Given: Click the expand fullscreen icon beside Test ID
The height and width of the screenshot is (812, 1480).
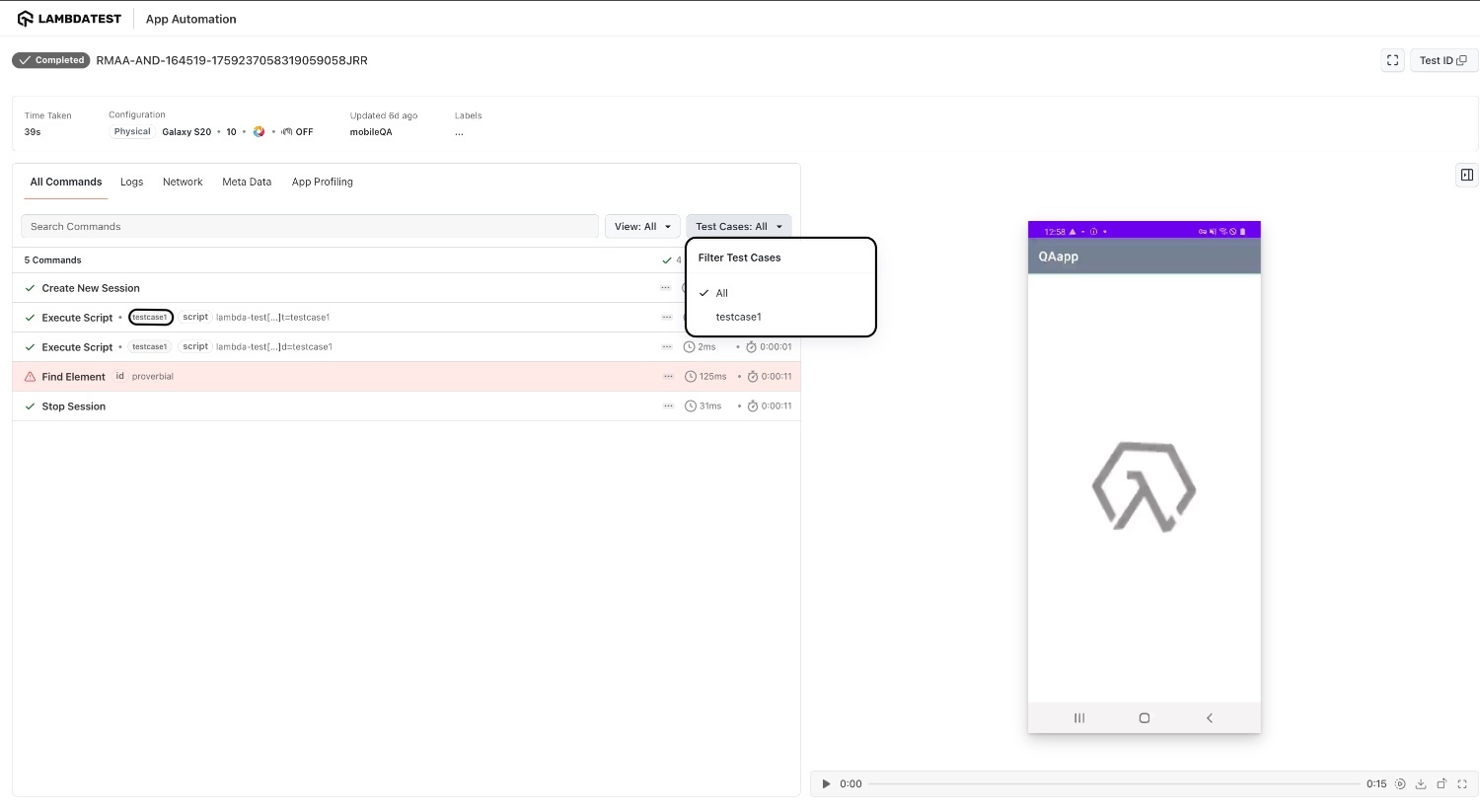Looking at the screenshot, I should [x=1392, y=60].
